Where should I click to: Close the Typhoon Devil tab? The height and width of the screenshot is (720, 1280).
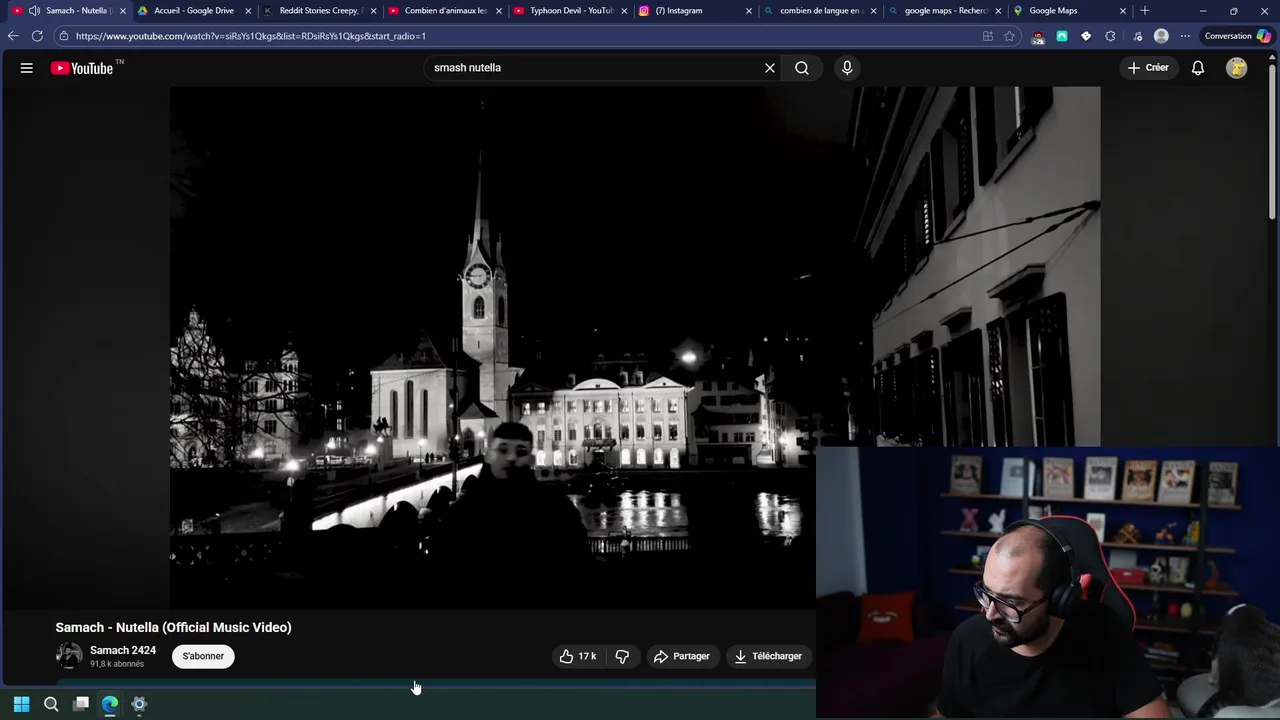click(624, 11)
